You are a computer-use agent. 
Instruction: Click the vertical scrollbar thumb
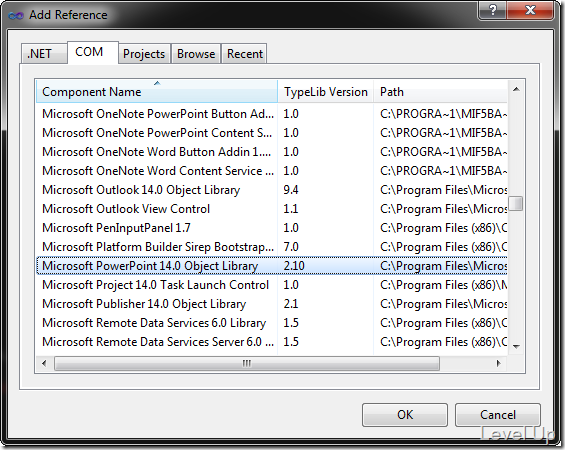(516, 204)
